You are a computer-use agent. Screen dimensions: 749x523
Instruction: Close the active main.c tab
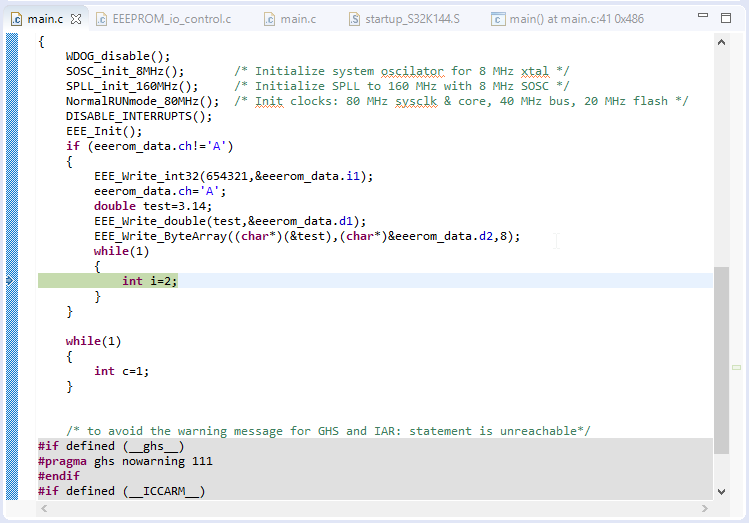click(x=76, y=19)
